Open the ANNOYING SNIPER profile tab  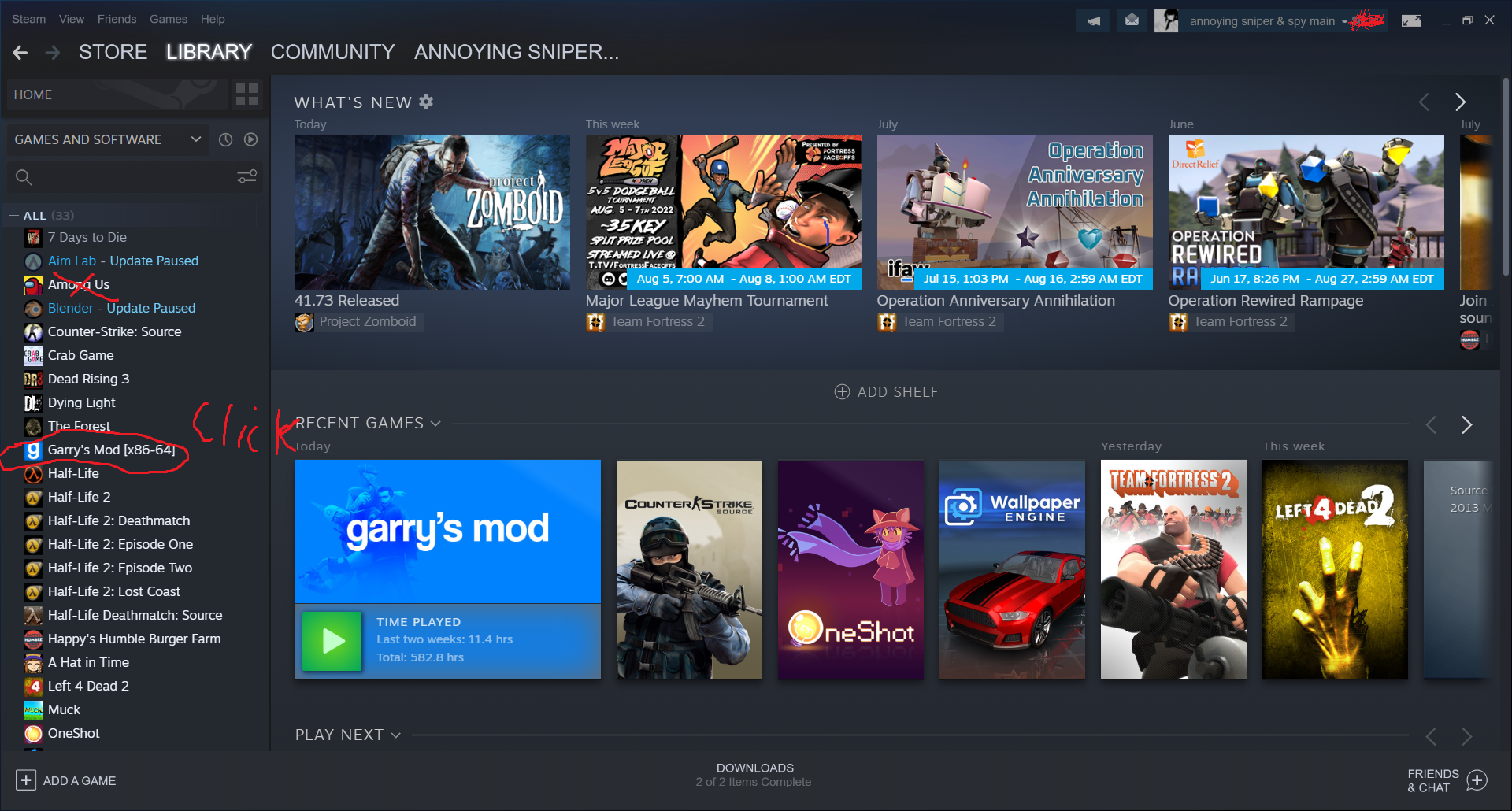click(x=517, y=52)
